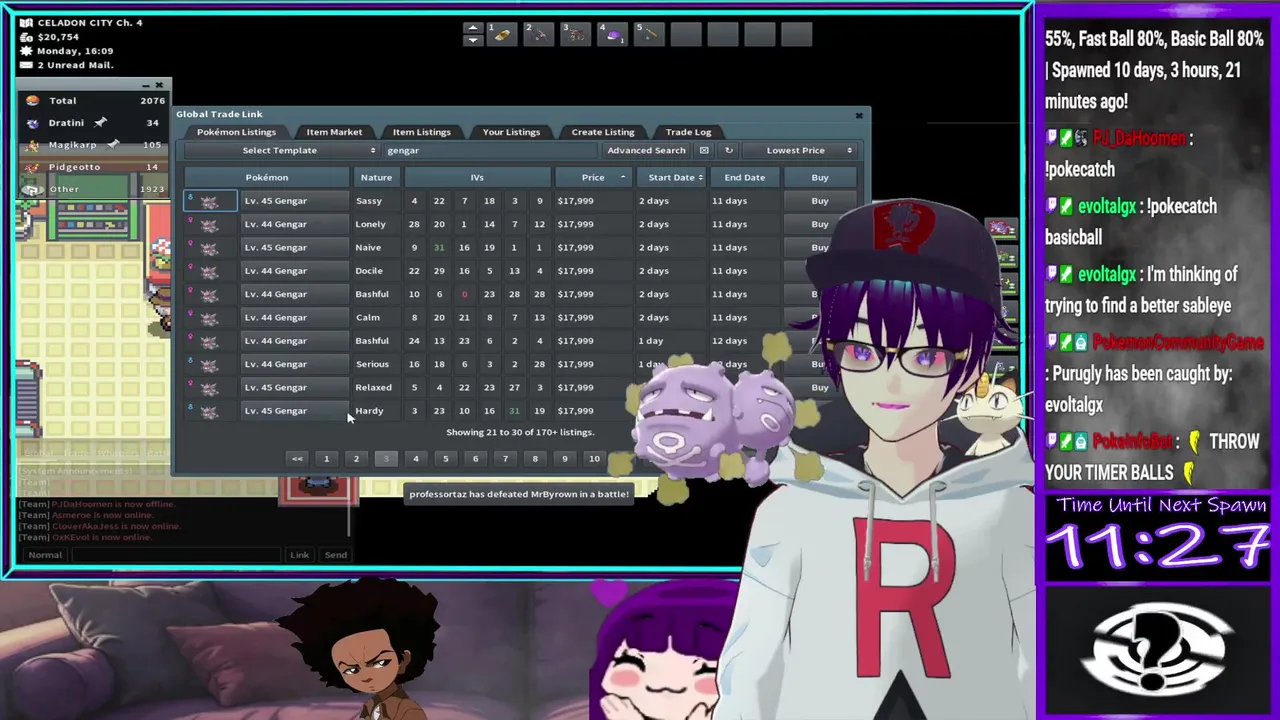1280x720 pixels.
Task: Go to Your Listings tab
Action: point(511,132)
